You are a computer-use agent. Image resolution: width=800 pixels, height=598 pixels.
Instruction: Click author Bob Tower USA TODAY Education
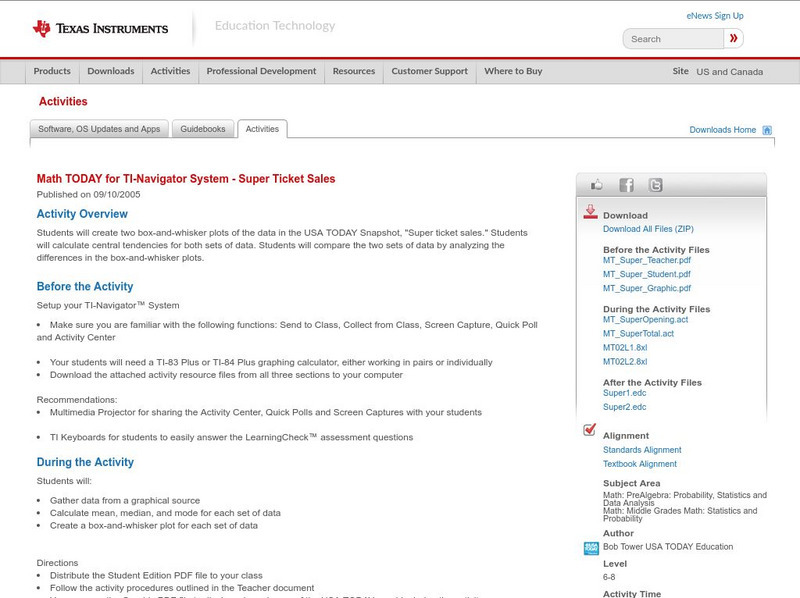[x=668, y=546]
